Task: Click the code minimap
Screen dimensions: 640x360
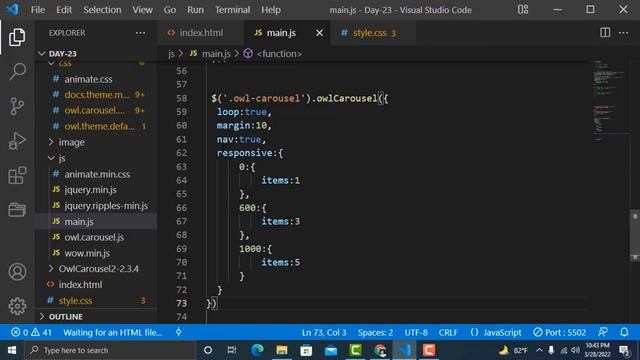Action: (611, 100)
